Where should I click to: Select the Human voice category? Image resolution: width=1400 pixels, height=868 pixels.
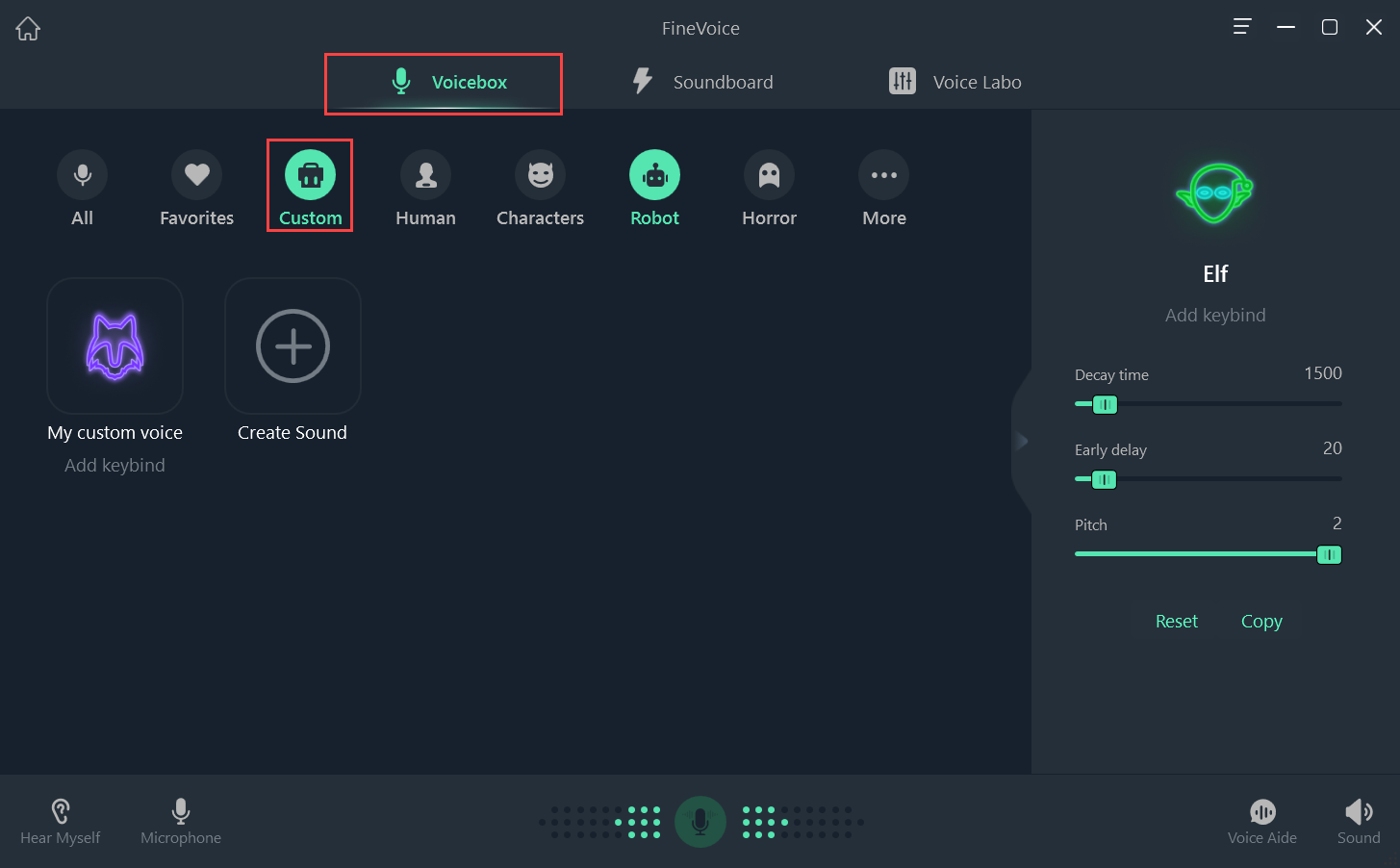[425, 188]
